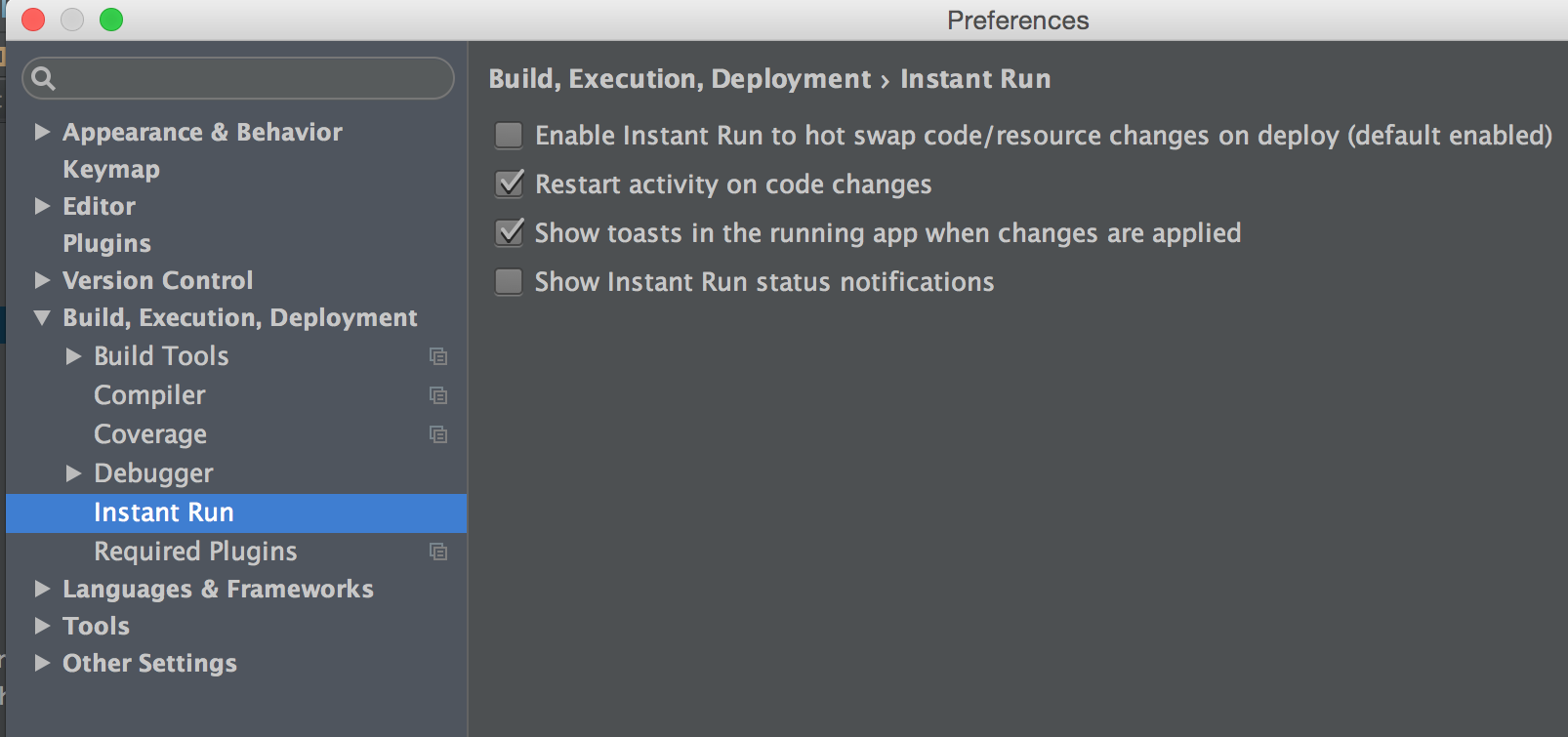
Task: Expand the Editor section arrow
Action: (x=42, y=206)
